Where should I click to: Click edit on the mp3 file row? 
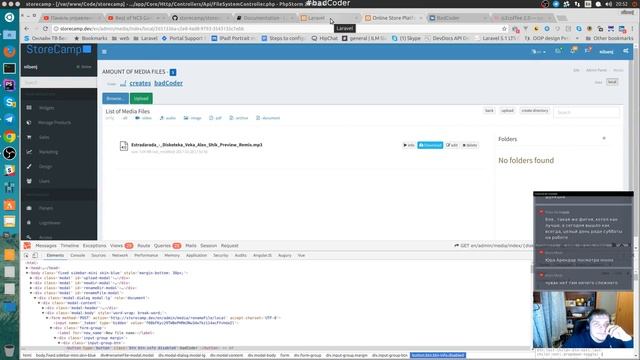coord(452,145)
